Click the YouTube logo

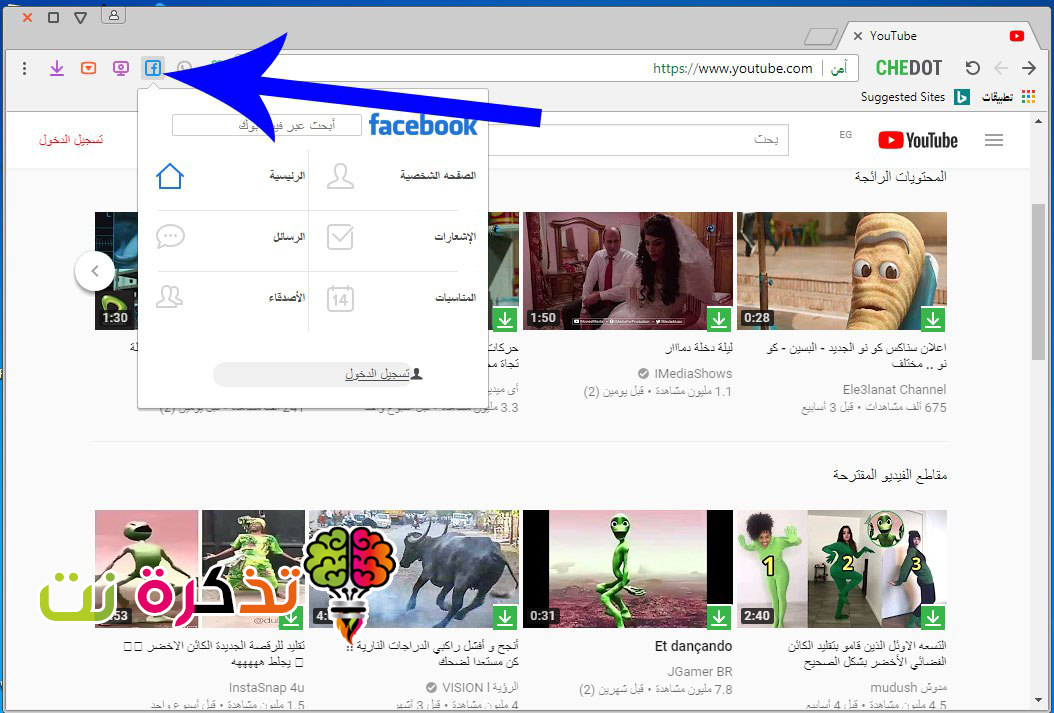point(918,140)
